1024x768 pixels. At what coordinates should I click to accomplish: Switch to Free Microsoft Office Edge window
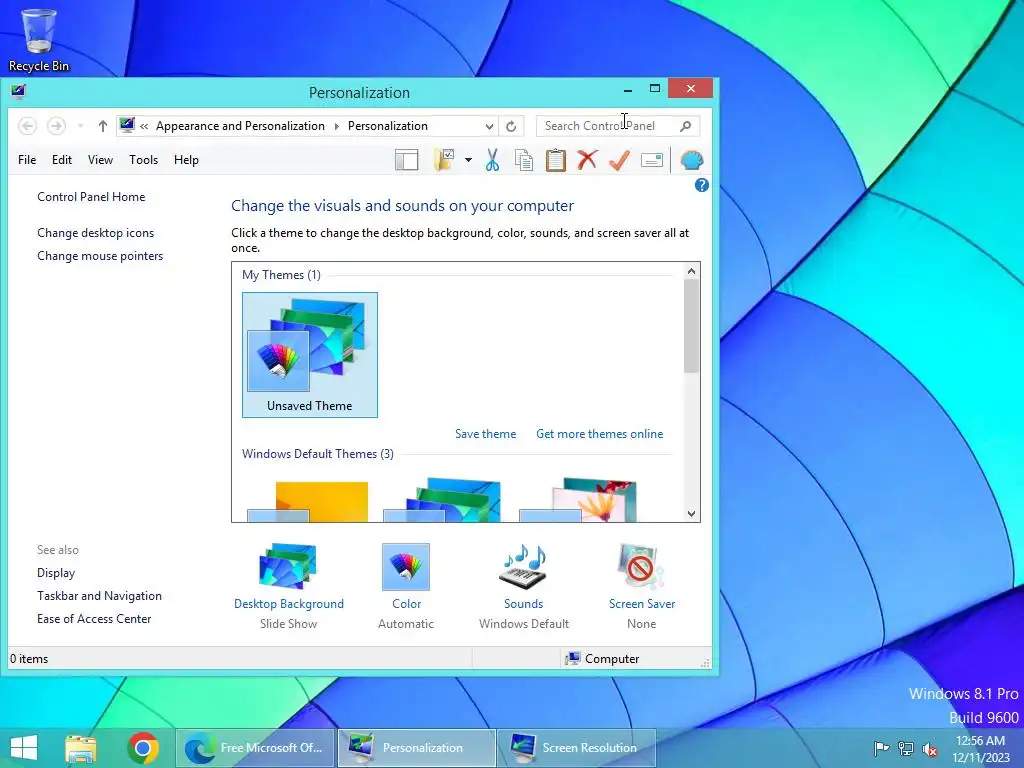click(255, 748)
